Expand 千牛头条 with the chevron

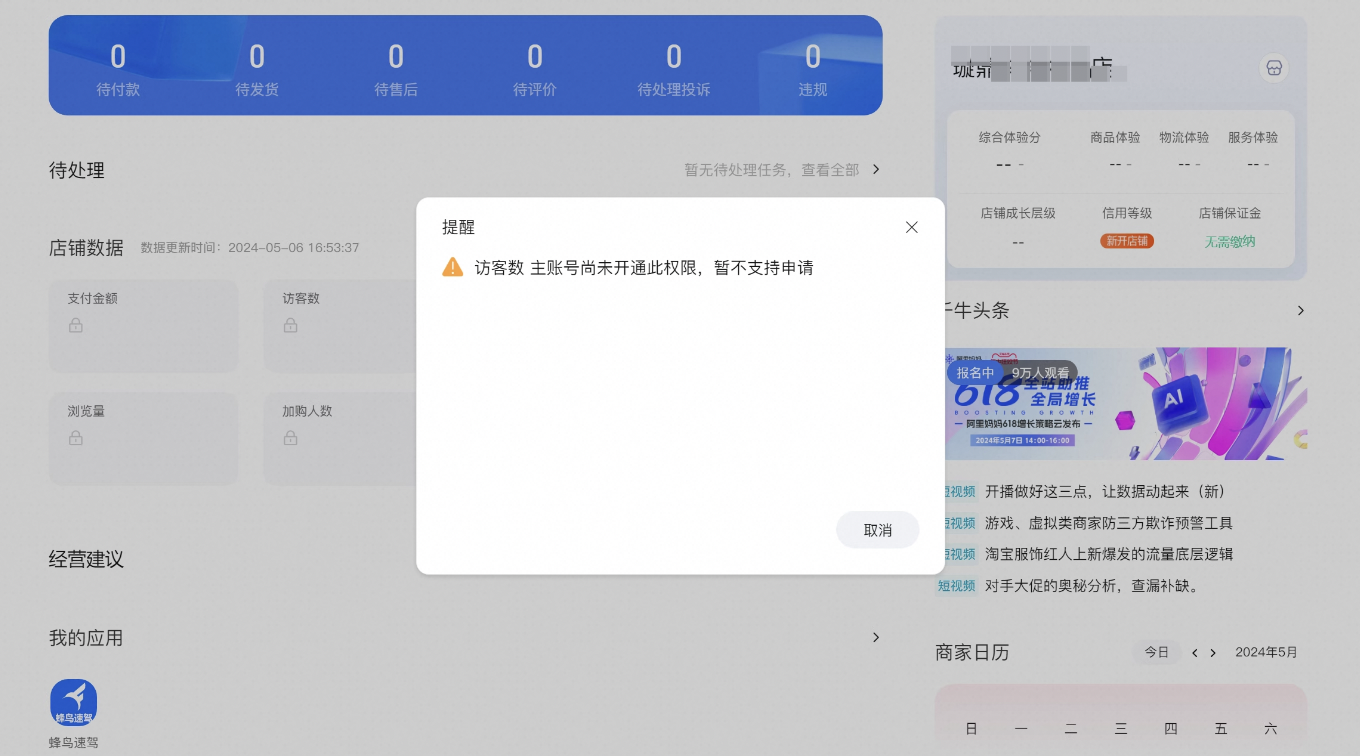point(1300,311)
